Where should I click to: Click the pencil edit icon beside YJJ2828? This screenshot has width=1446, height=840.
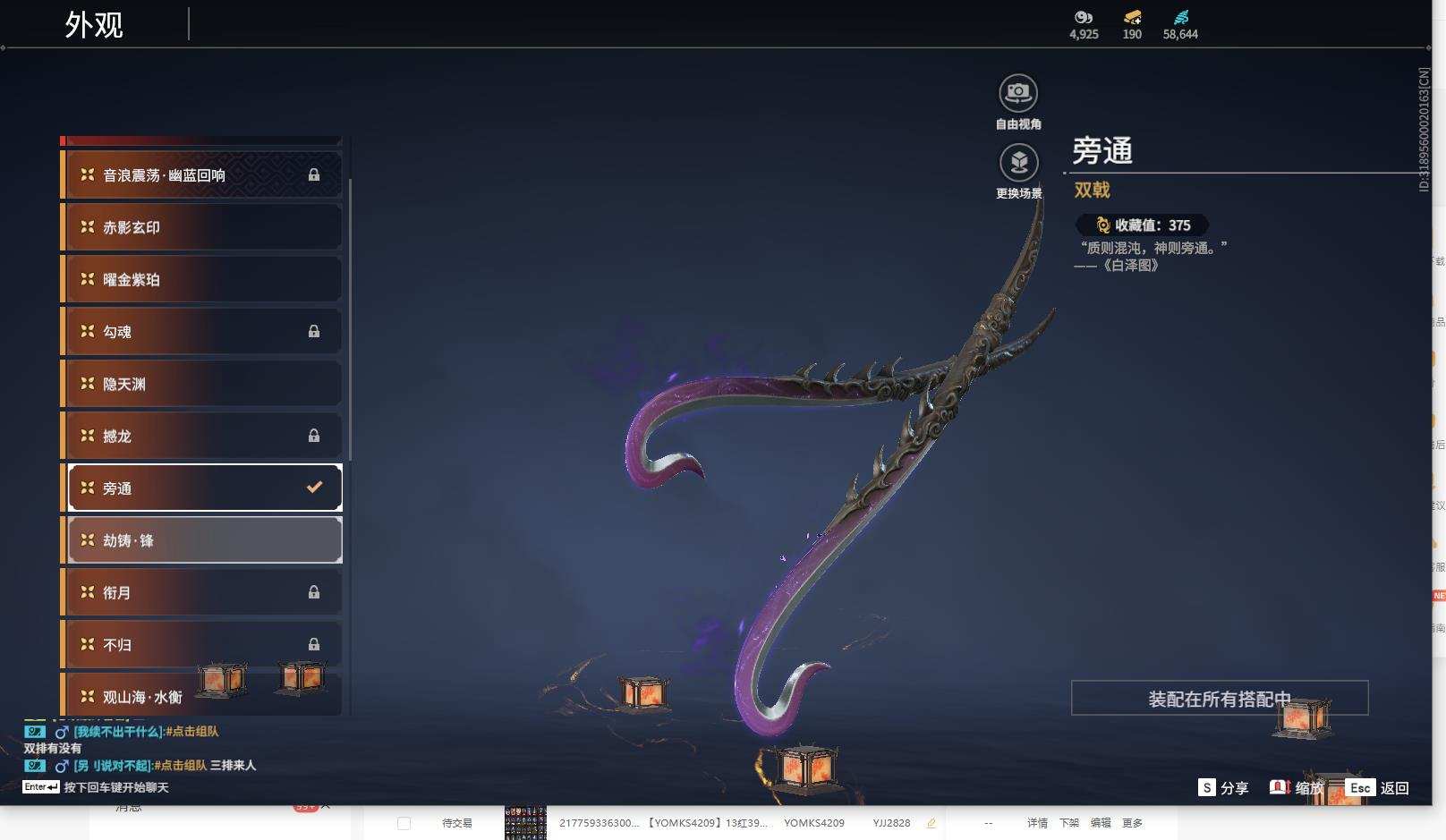(x=931, y=823)
